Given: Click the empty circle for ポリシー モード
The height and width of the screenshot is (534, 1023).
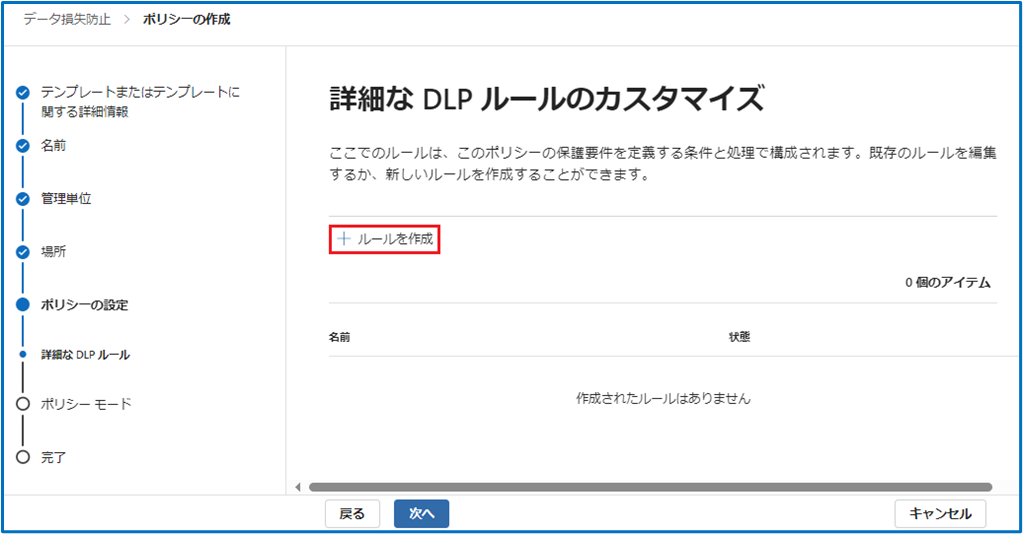Looking at the screenshot, I should pyautogui.click(x=22, y=404).
